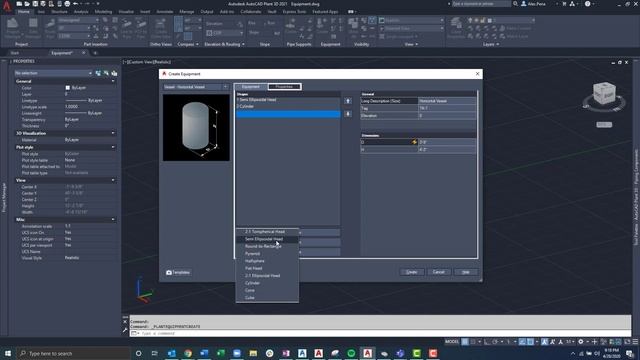Image resolution: width=640 pixels, height=360 pixels.
Task: Toggle the grid display in status bar
Action: point(465,342)
